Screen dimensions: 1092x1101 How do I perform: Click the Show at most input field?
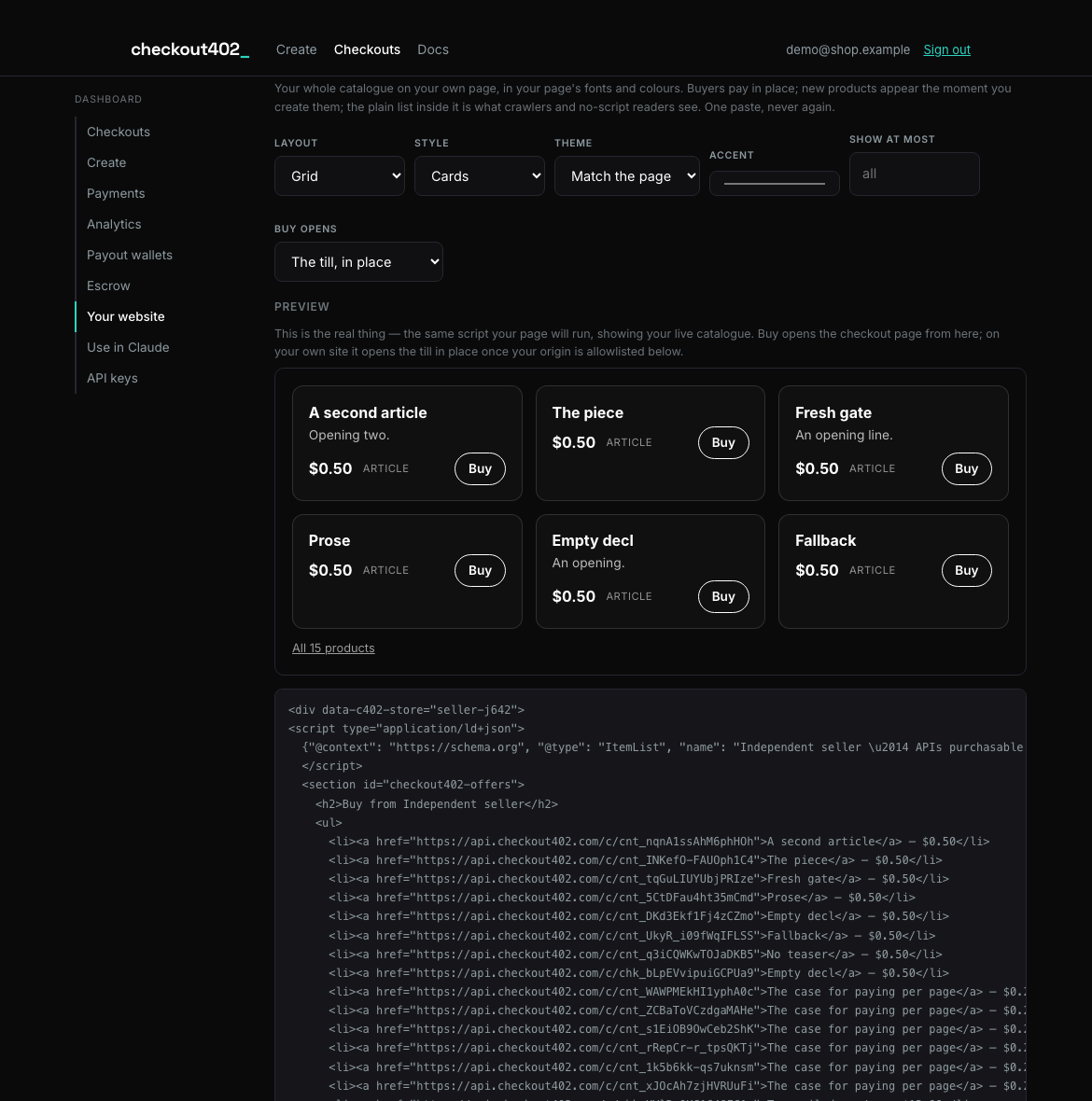click(x=915, y=174)
